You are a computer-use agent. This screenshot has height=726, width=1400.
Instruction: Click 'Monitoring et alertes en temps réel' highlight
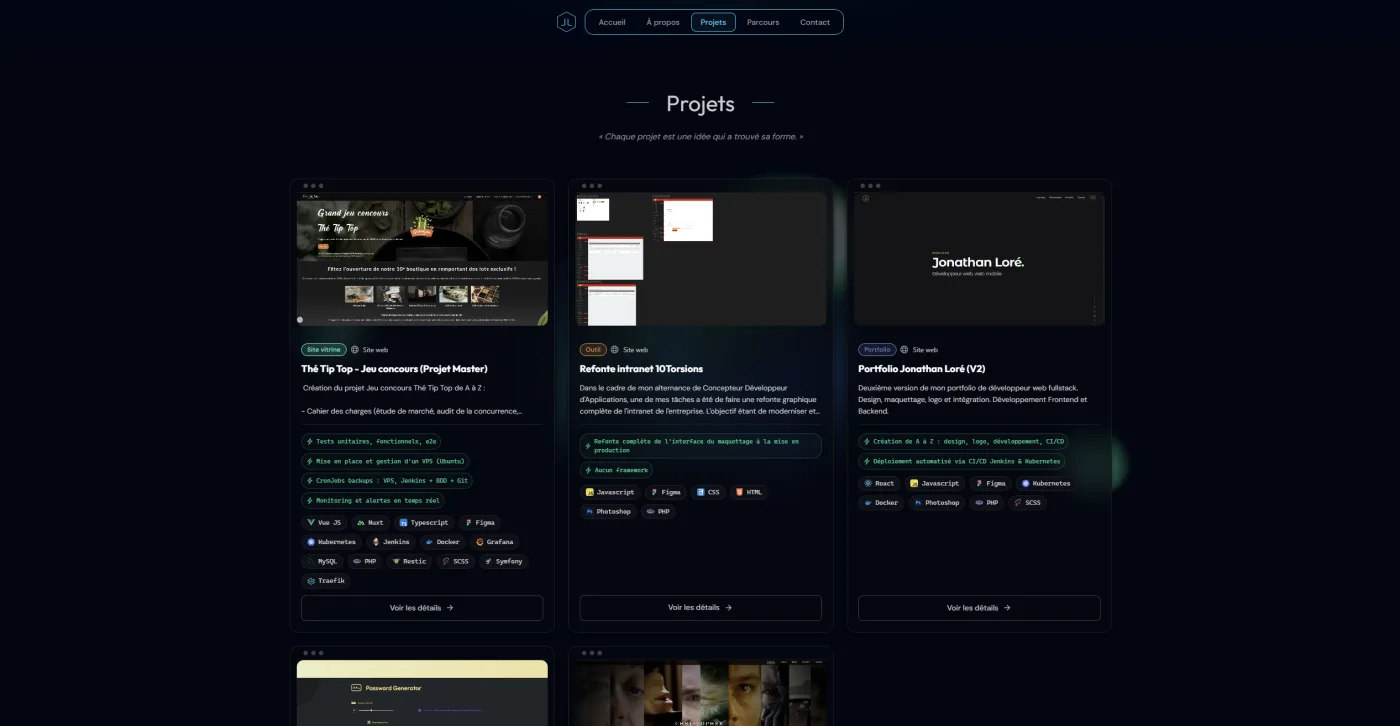373,500
